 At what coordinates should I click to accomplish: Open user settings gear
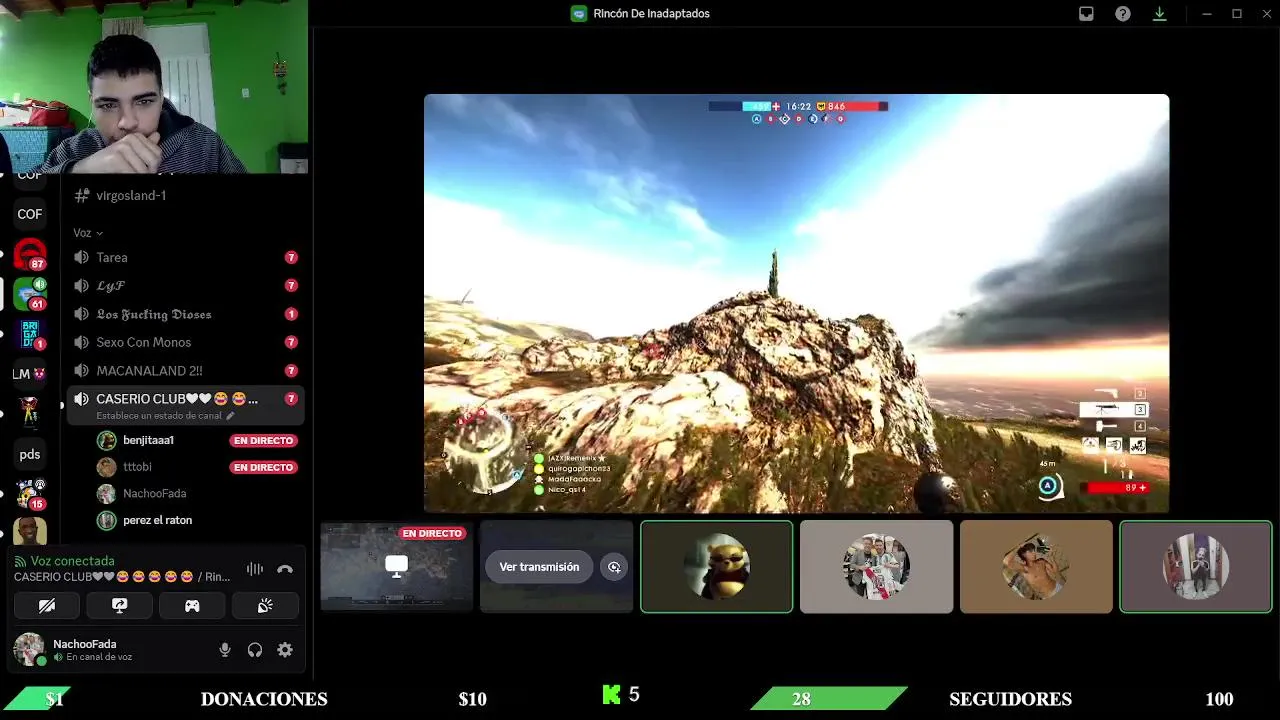[285, 650]
